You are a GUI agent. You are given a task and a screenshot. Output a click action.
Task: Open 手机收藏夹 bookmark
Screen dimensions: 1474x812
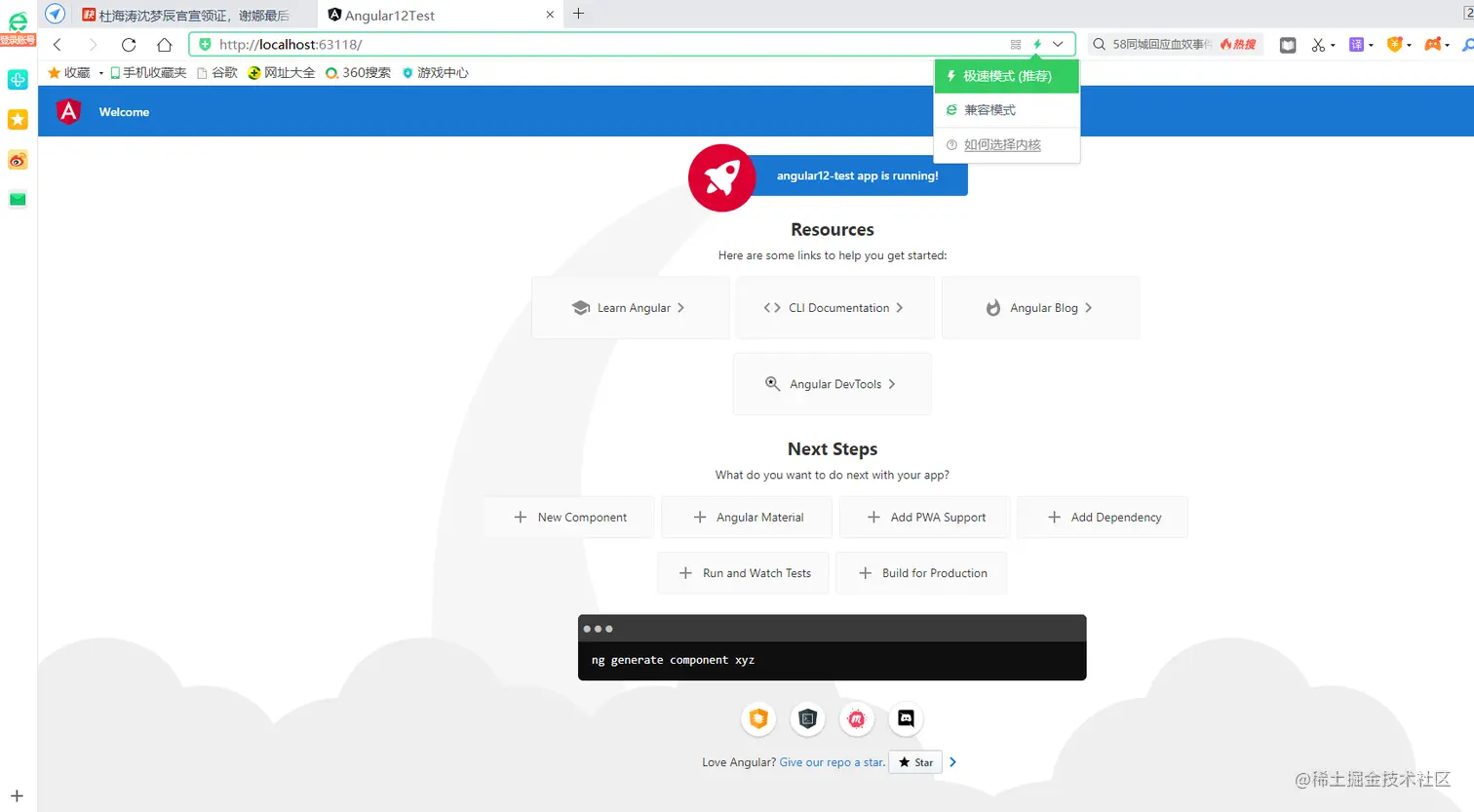[x=148, y=73]
